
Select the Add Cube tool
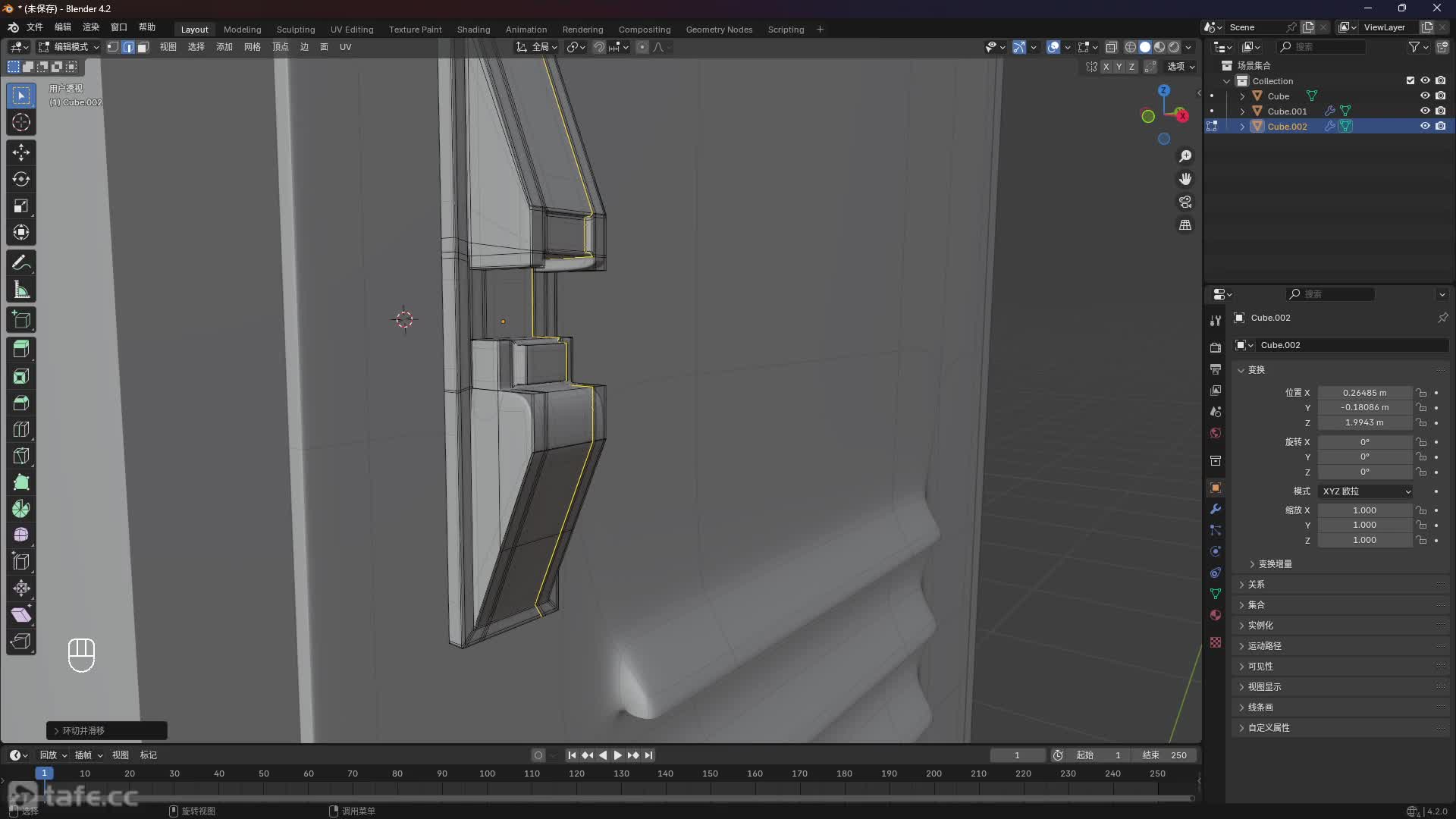pos(21,320)
